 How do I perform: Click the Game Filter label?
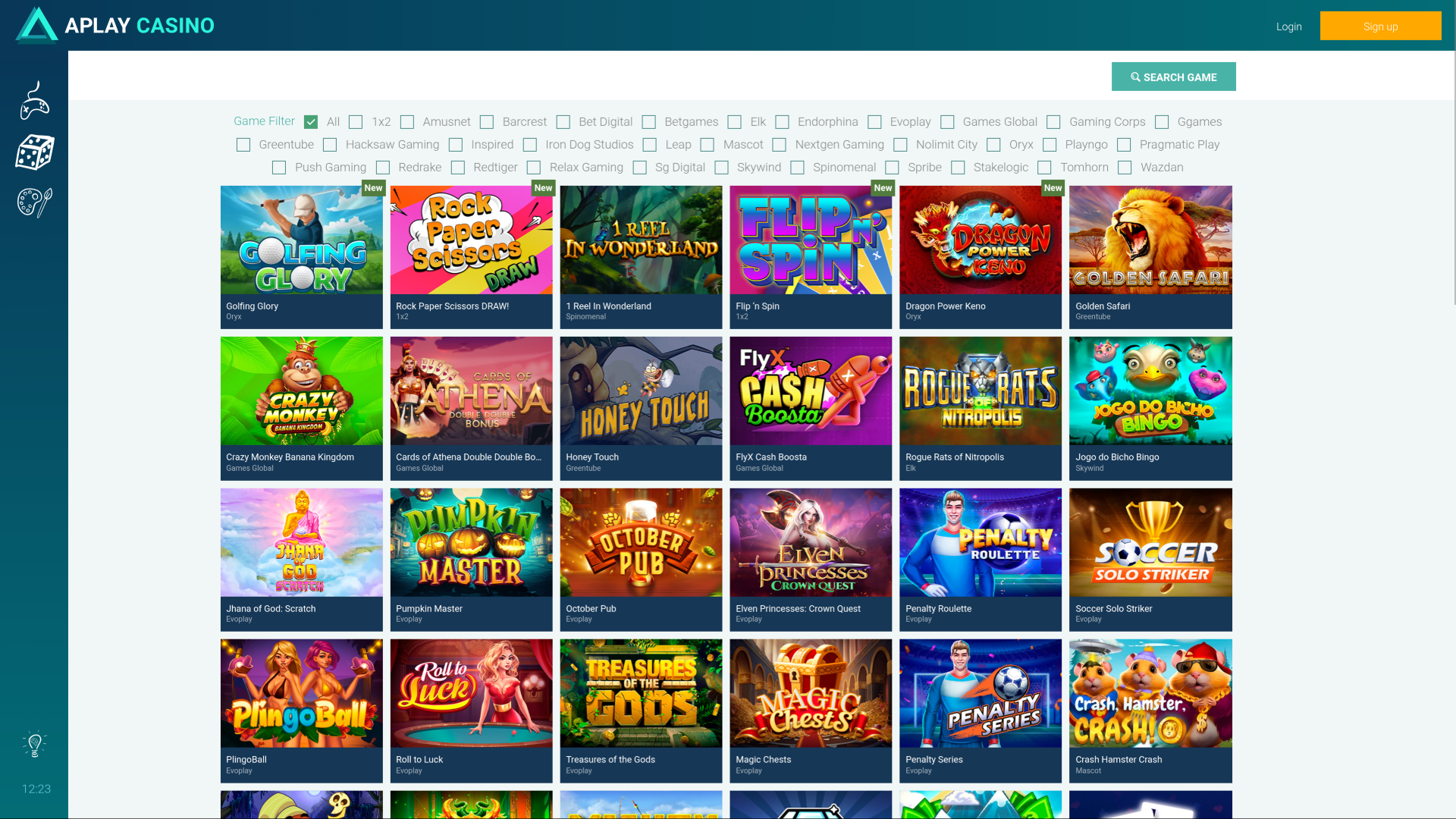[x=264, y=121]
